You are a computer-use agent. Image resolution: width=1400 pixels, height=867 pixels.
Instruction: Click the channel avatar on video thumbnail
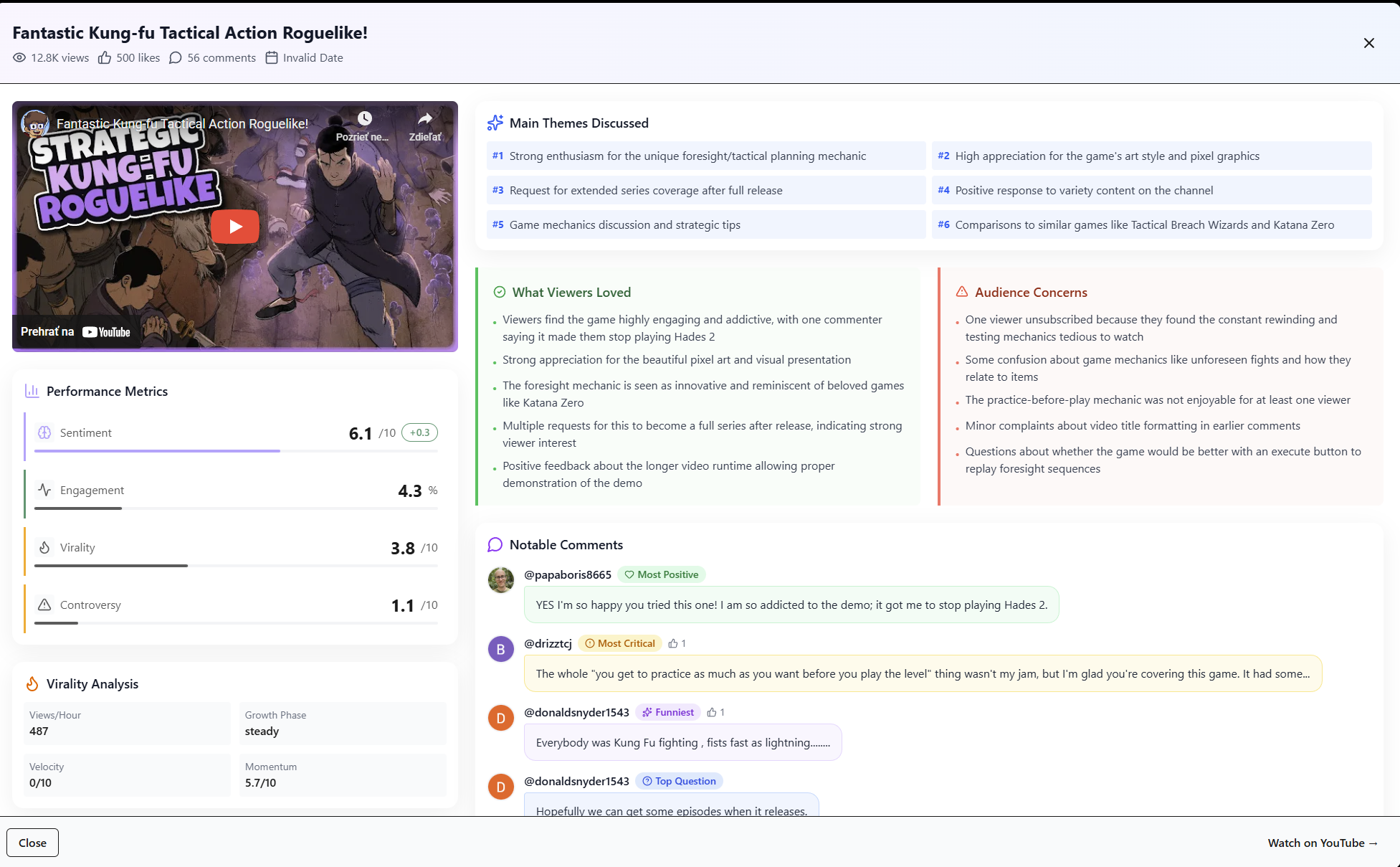tap(35, 124)
